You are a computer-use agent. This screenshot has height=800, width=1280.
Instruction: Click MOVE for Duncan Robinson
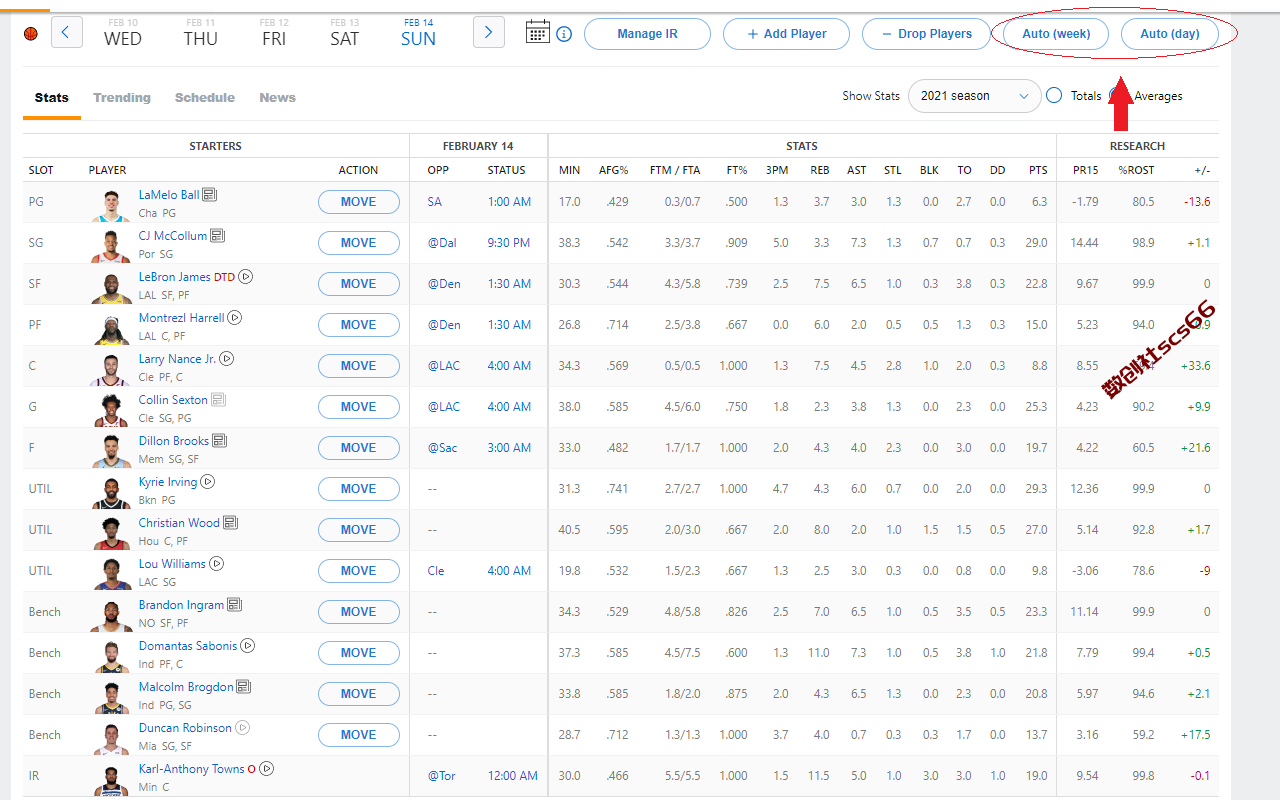coord(358,735)
